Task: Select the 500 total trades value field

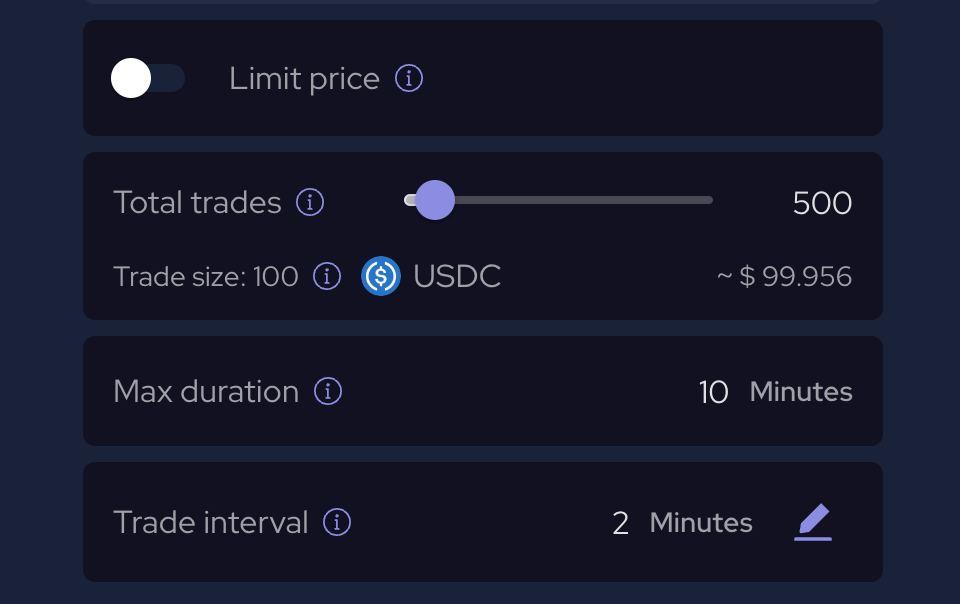Action: [x=822, y=203]
